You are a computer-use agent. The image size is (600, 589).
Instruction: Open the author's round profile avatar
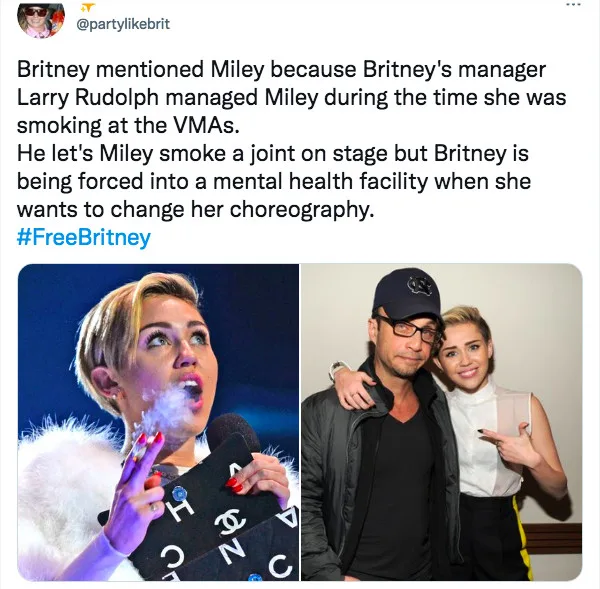pos(41,19)
